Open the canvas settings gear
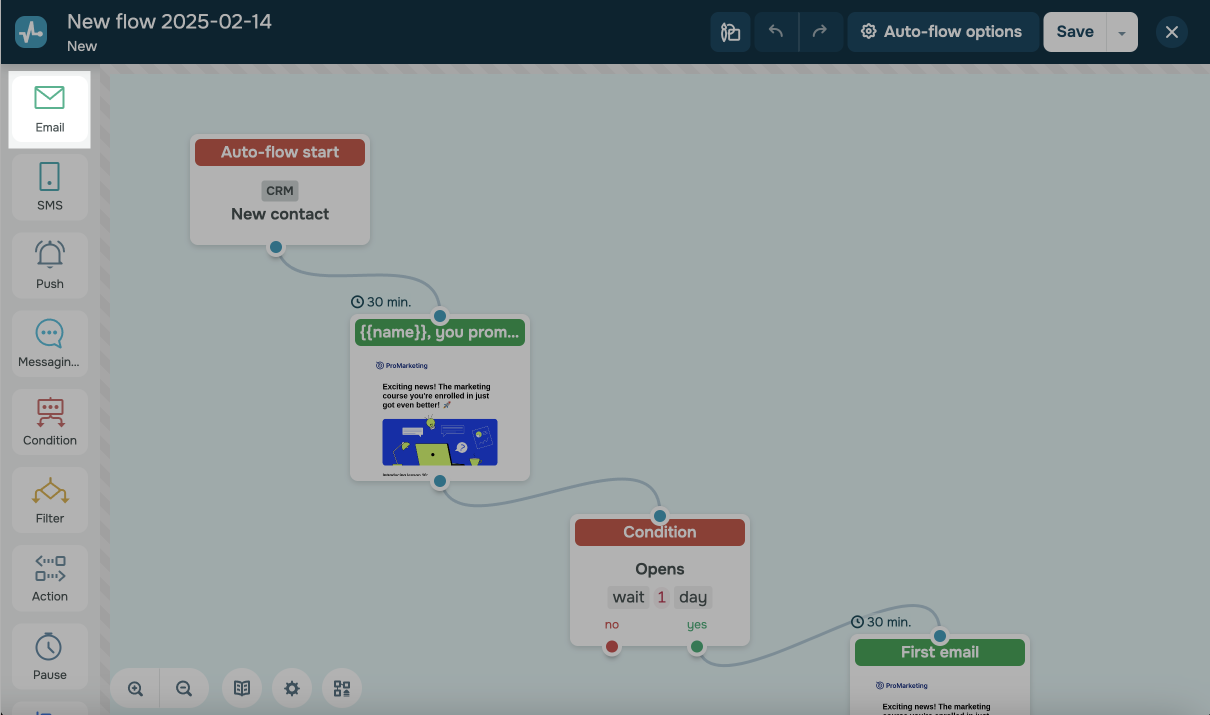The height and width of the screenshot is (715, 1210). (x=292, y=688)
